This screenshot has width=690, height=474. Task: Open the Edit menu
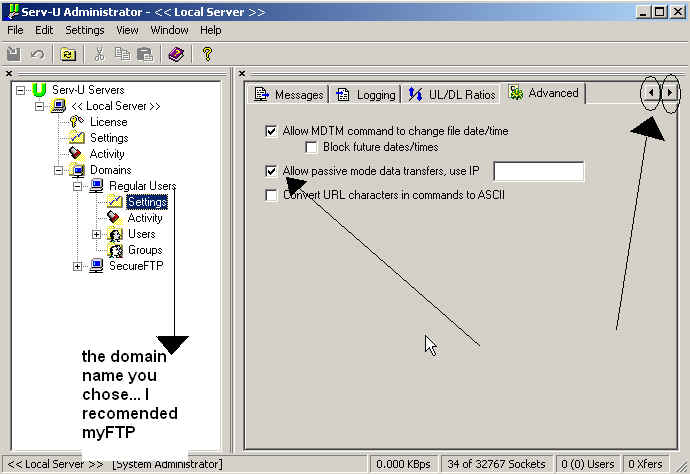[x=44, y=30]
